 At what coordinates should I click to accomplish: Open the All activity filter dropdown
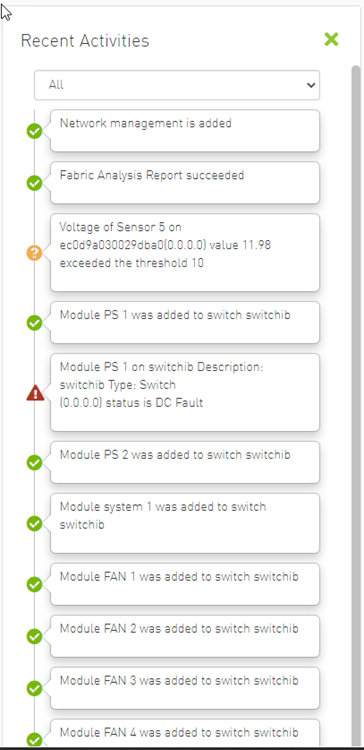[177, 85]
